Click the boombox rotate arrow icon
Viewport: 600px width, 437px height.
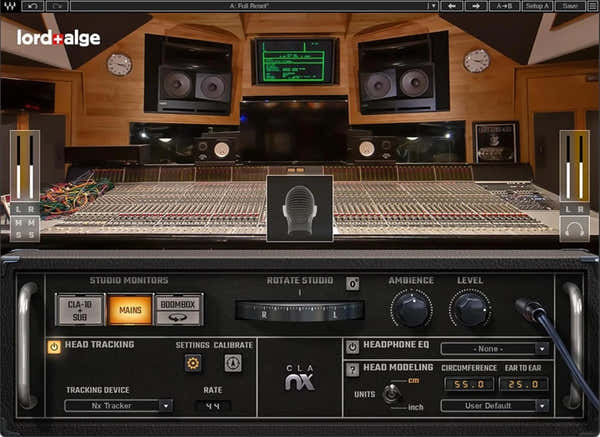(178, 318)
